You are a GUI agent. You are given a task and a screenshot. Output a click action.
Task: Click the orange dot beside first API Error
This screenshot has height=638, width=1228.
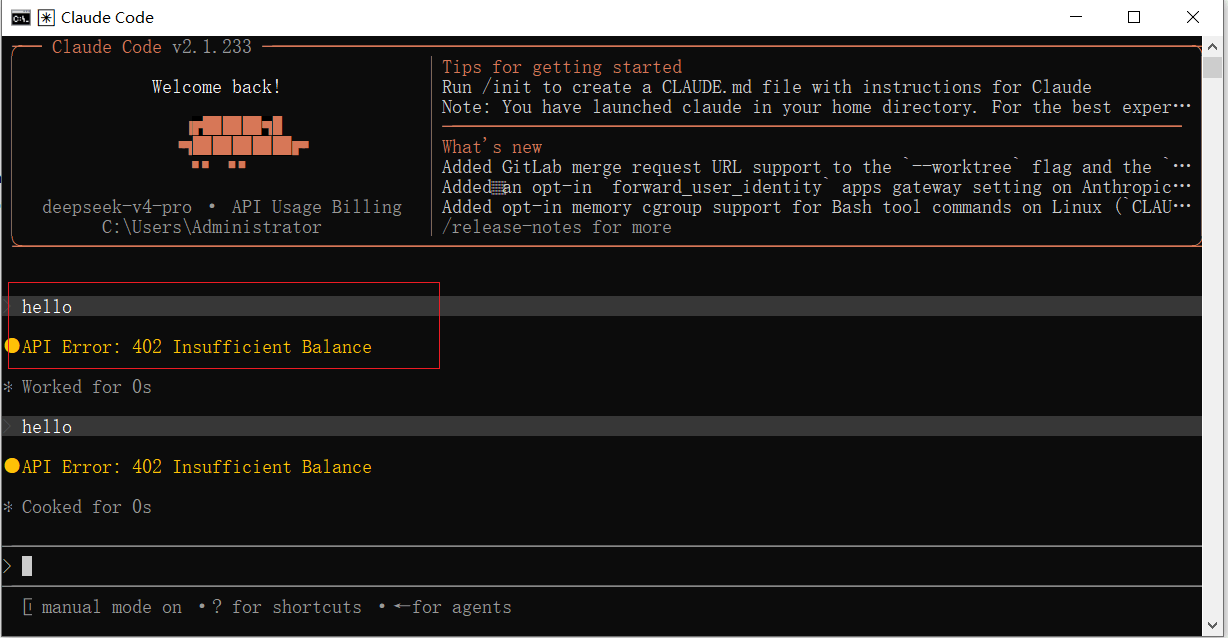tap(12, 346)
